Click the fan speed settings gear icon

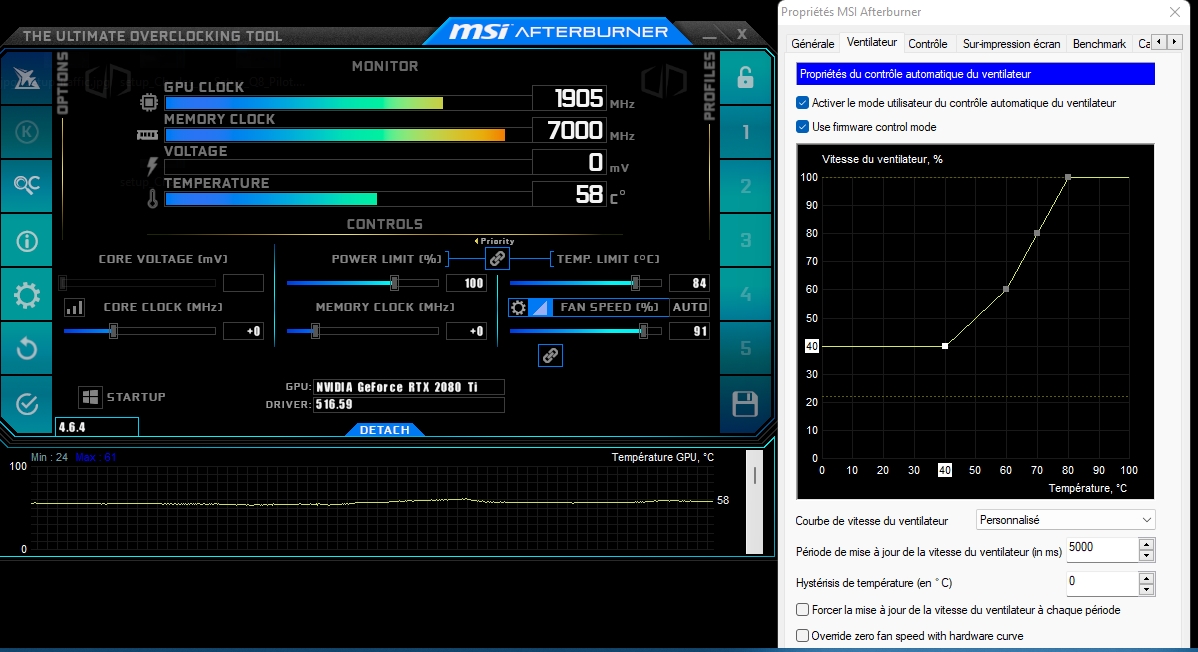[x=518, y=307]
